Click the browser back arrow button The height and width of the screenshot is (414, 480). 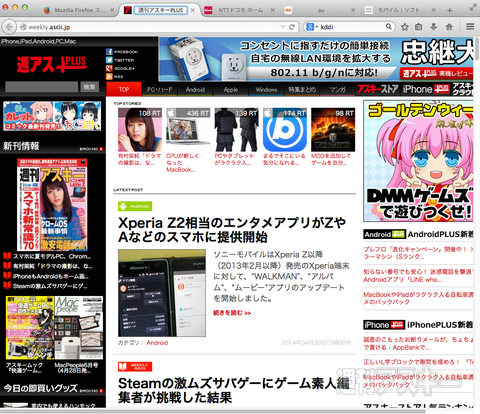coord(9,27)
